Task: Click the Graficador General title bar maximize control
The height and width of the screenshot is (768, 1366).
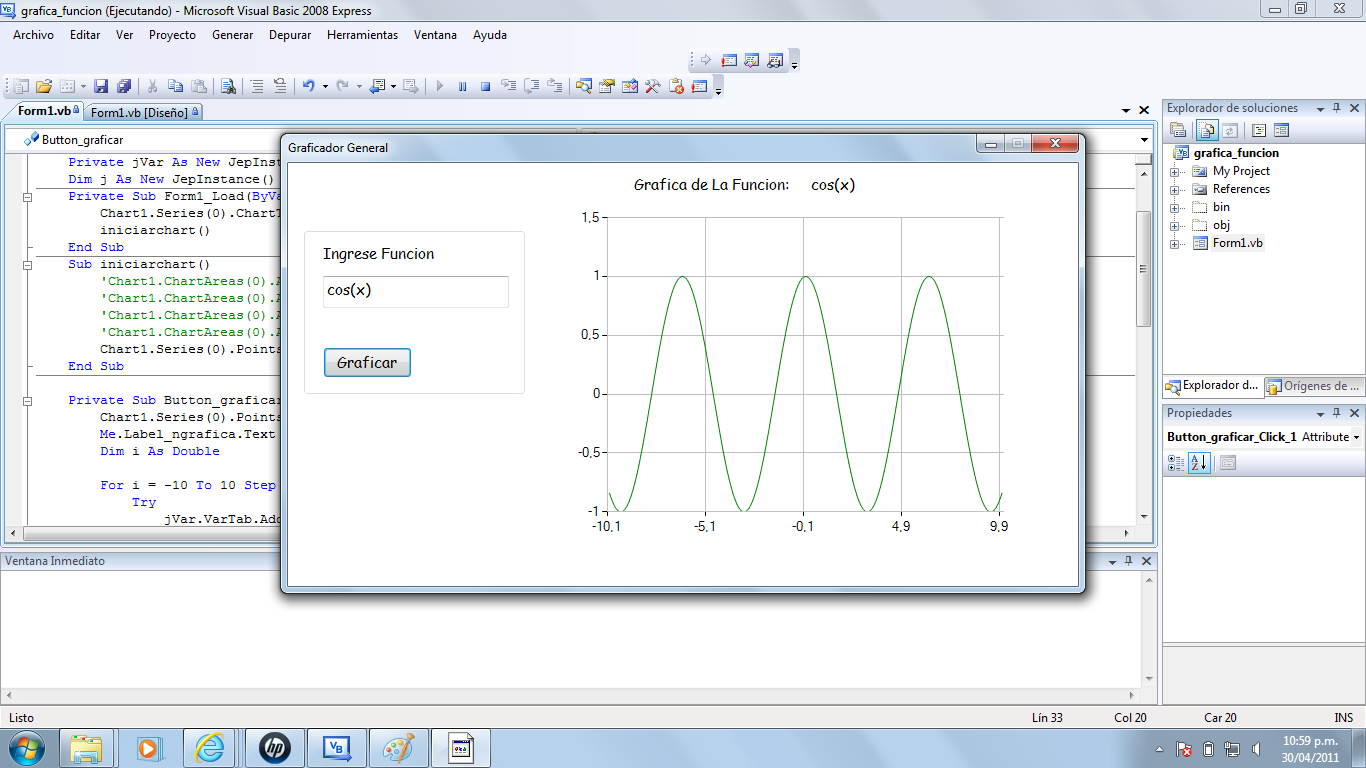Action: click(x=1018, y=143)
